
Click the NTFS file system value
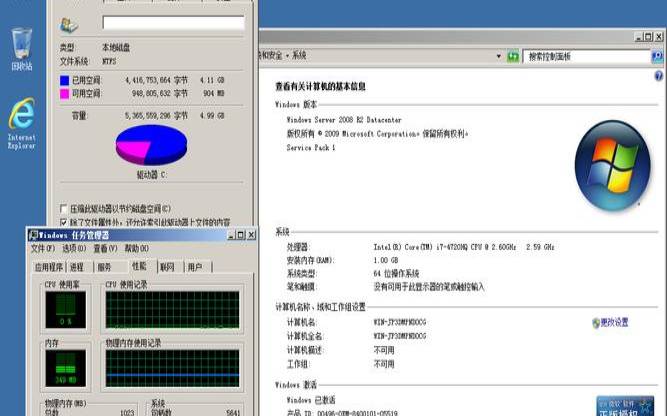[x=109, y=61]
